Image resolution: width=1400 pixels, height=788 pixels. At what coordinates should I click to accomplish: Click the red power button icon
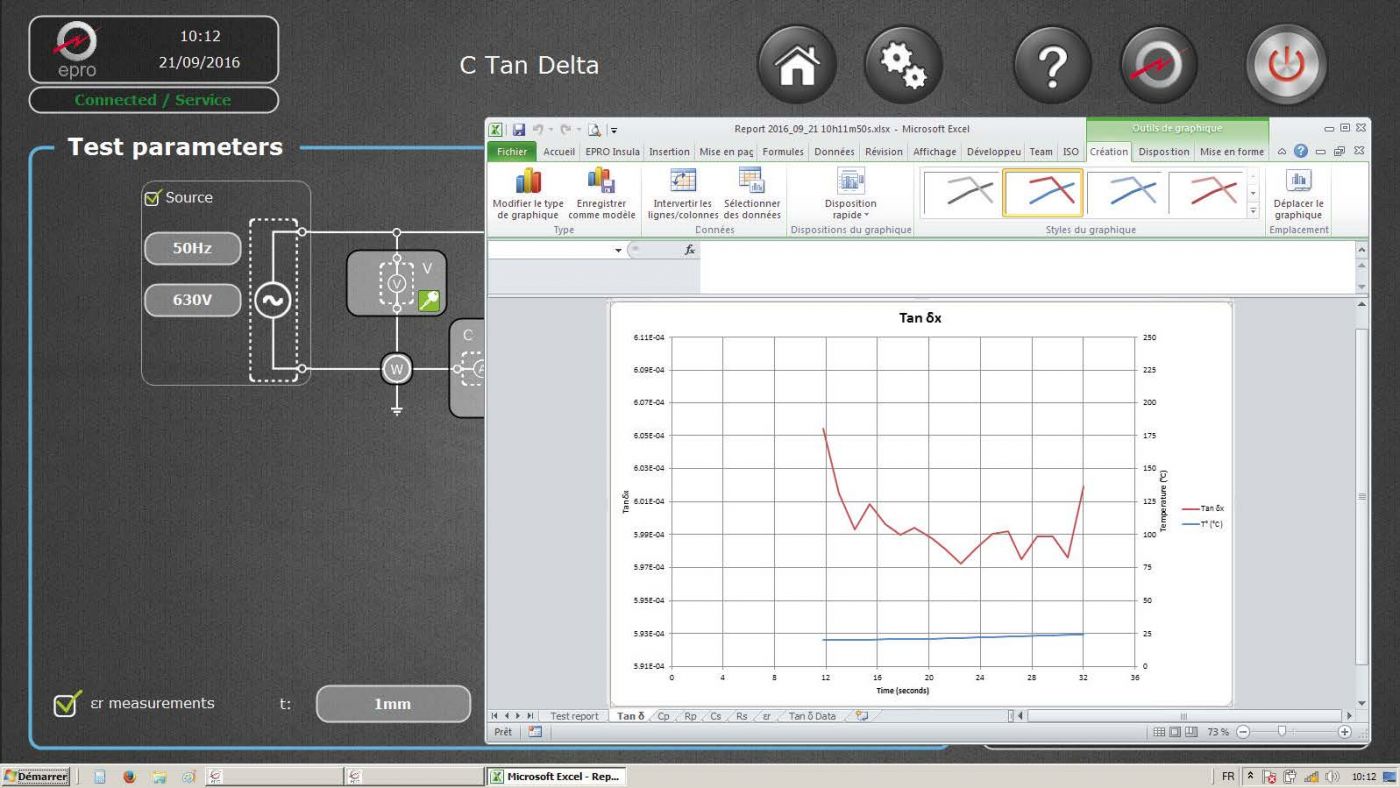coord(1286,65)
